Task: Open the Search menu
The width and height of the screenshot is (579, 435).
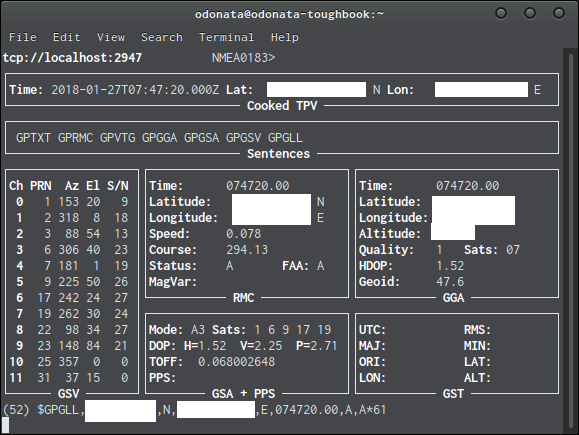Action: [x=162, y=37]
